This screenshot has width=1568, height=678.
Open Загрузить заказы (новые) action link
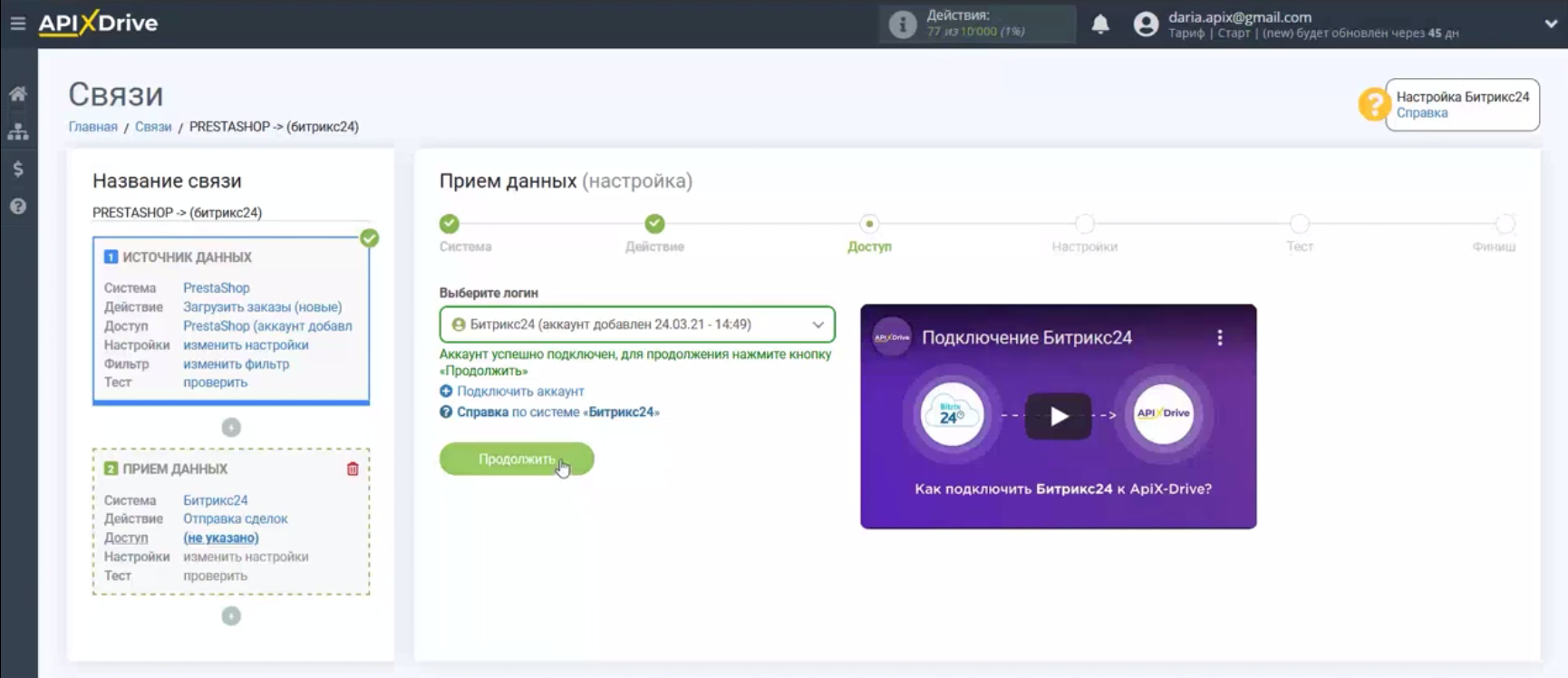262,306
